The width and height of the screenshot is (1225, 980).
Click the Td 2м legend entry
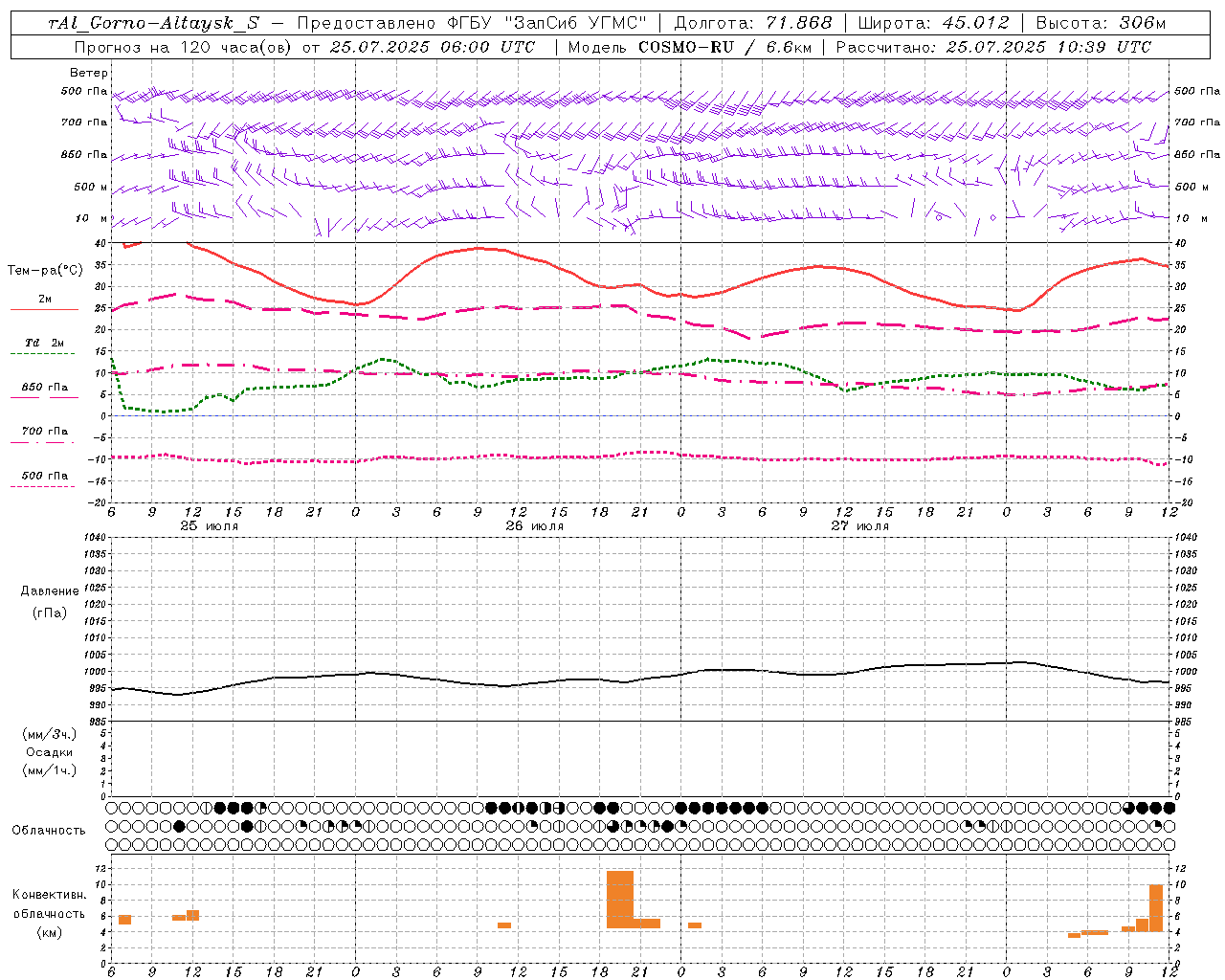[x=45, y=343]
